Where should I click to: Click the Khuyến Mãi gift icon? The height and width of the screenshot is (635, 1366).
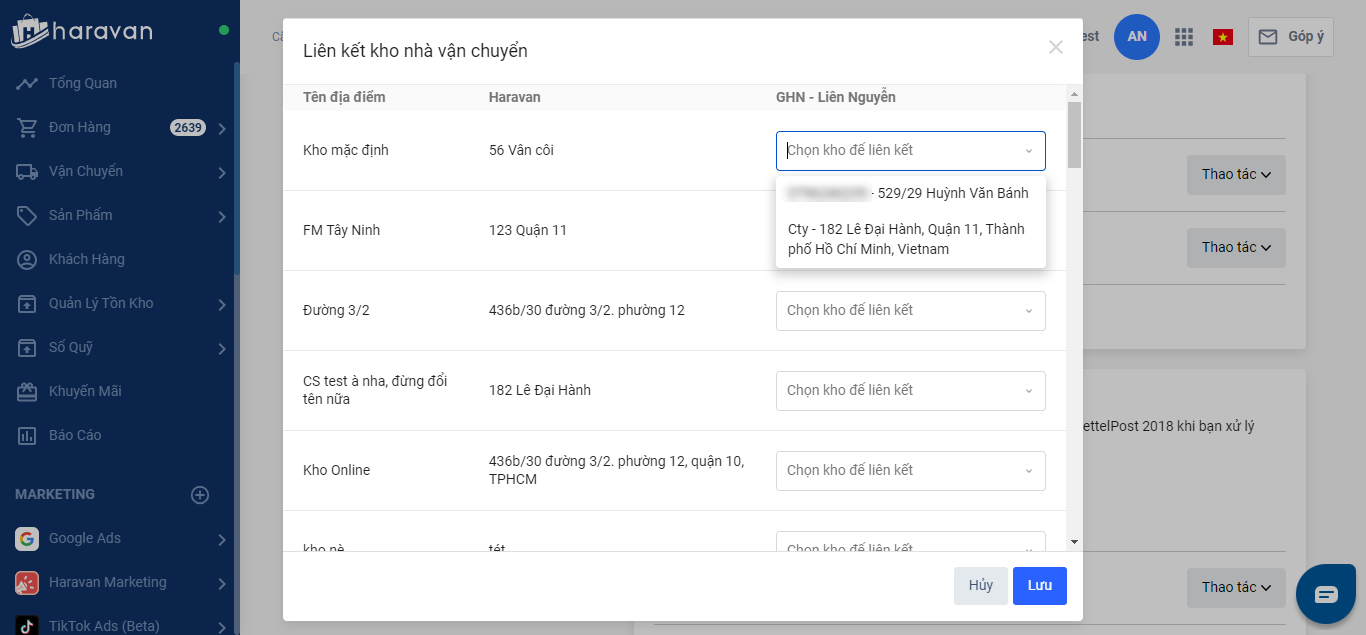pyautogui.click(x=27, y=391)
